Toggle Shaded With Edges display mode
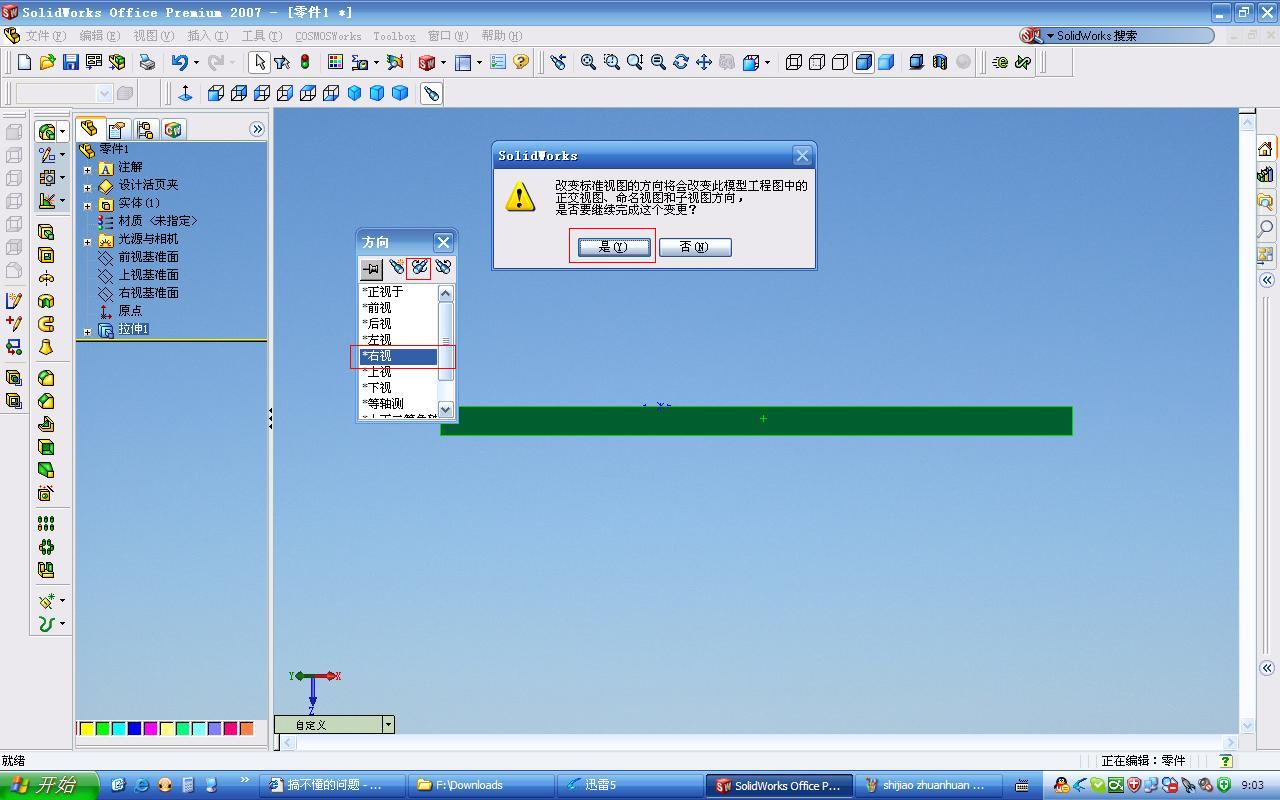 [x=863, y=62]
